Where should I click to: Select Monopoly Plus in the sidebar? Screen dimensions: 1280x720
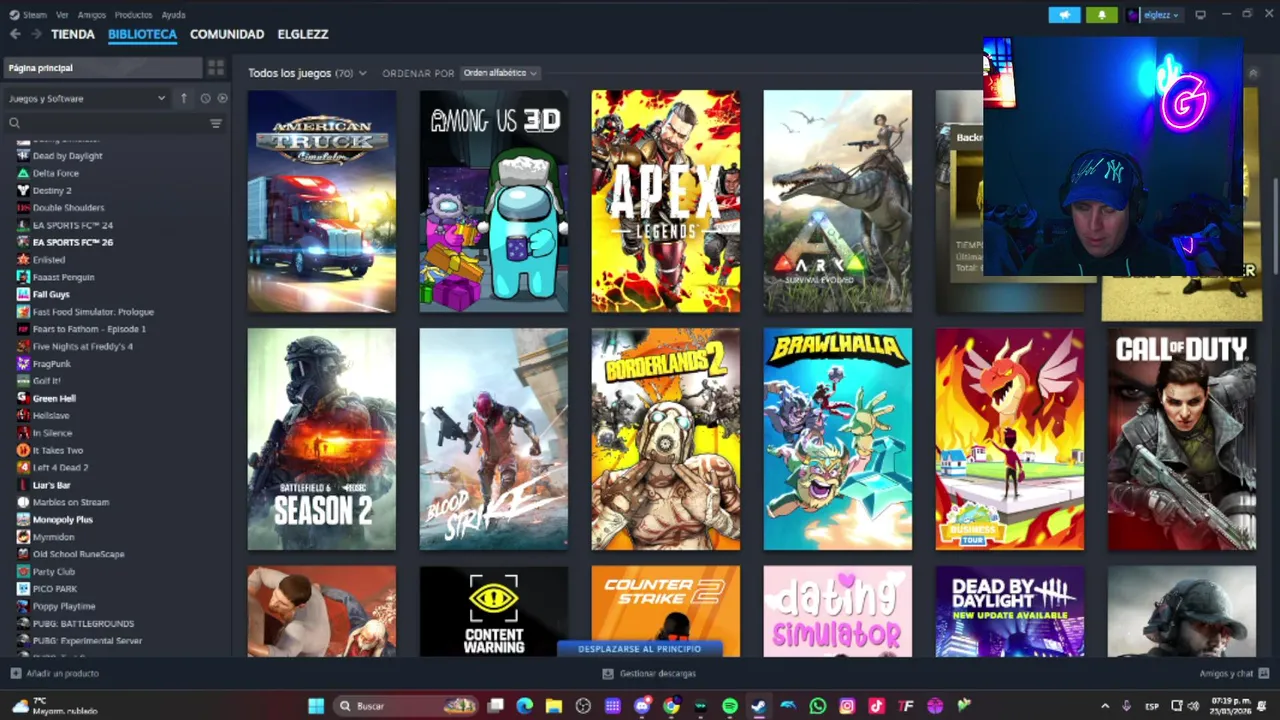coord(62,519)
